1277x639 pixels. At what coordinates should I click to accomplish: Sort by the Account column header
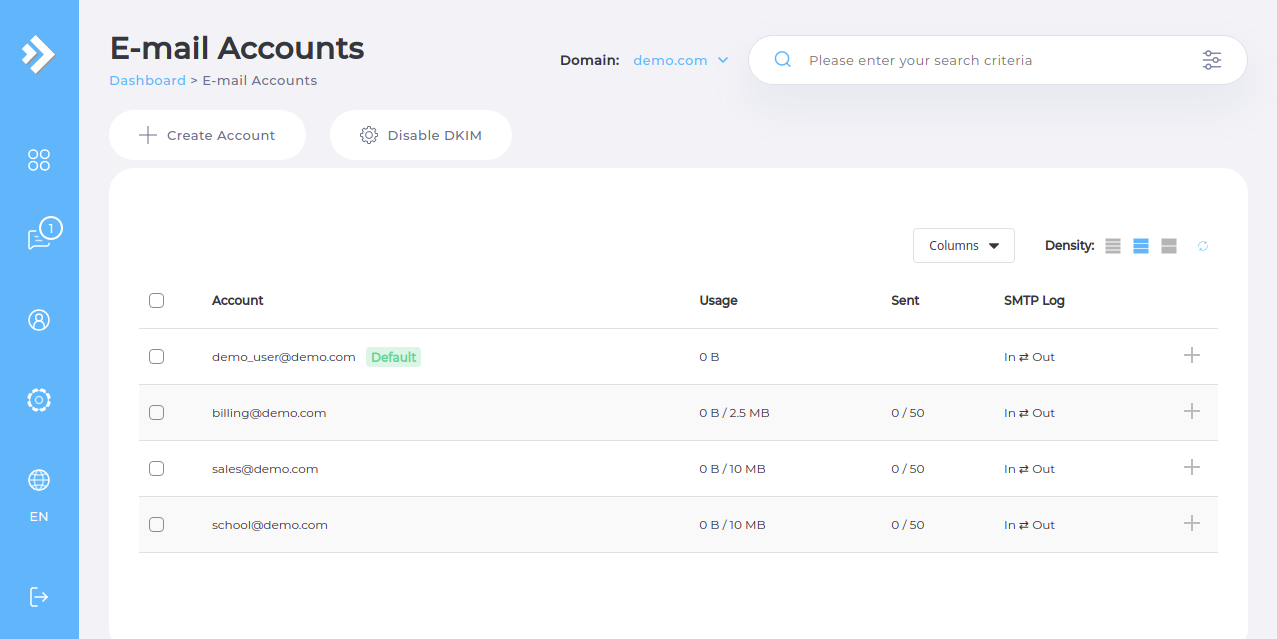pos(238,300)
